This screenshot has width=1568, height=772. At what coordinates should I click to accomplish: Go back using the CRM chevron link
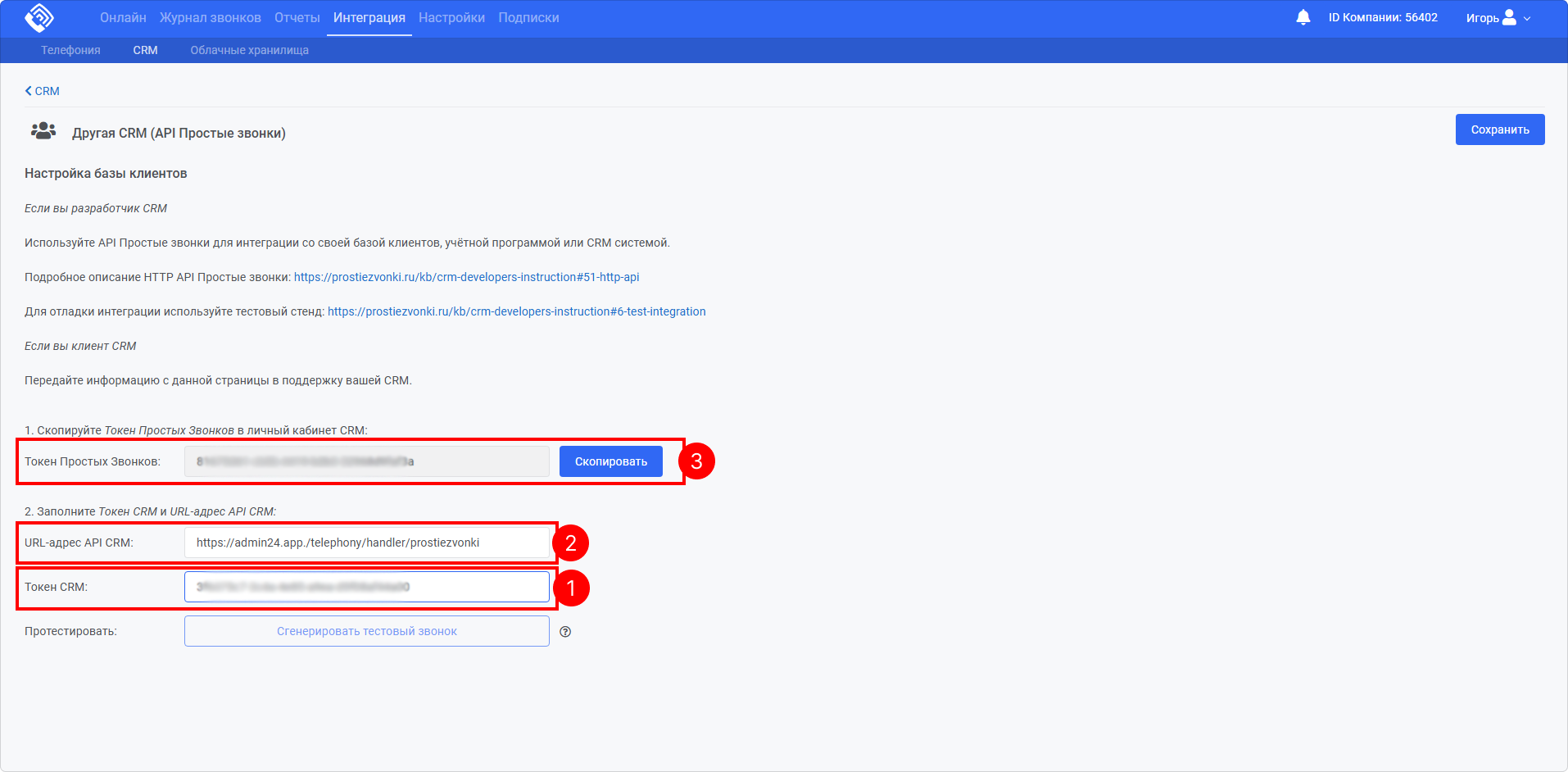click(x=42, y=91)
